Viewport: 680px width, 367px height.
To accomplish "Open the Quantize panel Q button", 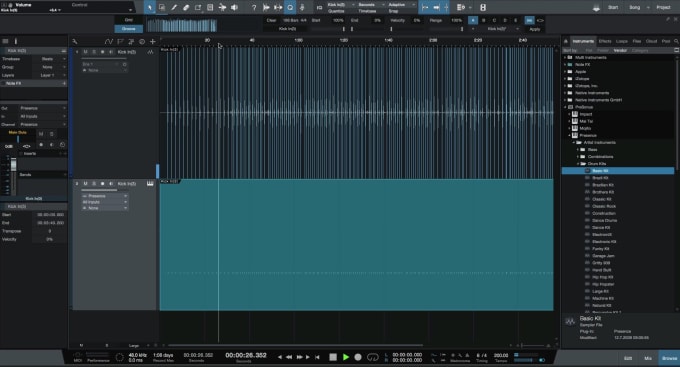I will coord(290,7).
